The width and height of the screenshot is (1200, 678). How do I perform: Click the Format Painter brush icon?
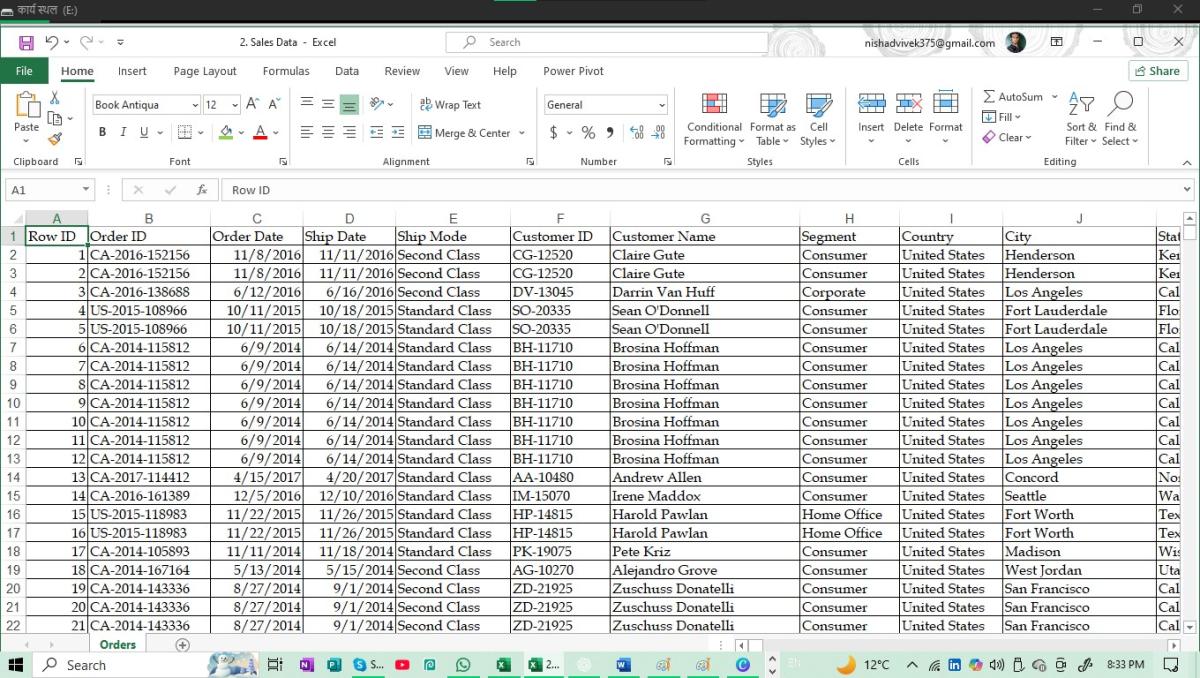click(55, 139)
